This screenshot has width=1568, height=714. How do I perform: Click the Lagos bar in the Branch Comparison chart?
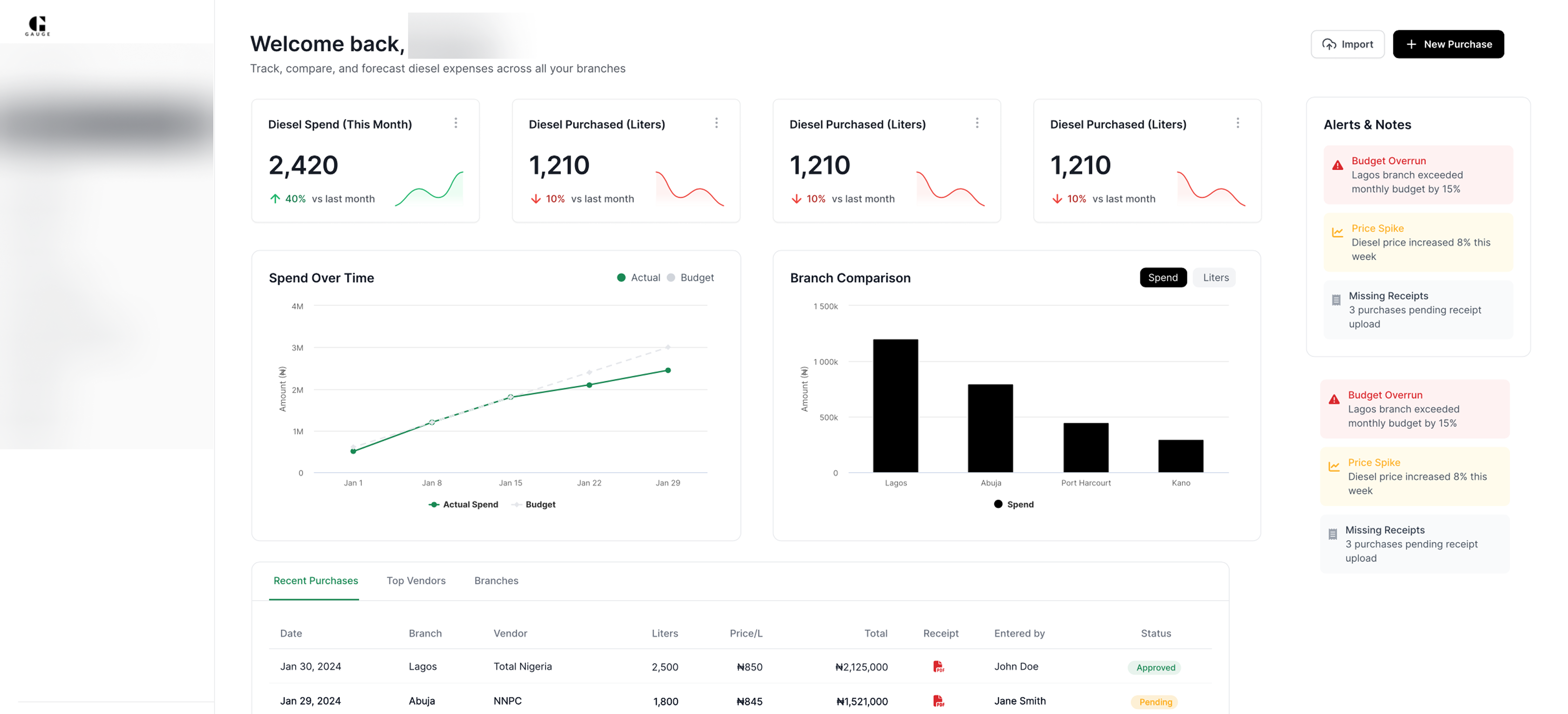895,405
